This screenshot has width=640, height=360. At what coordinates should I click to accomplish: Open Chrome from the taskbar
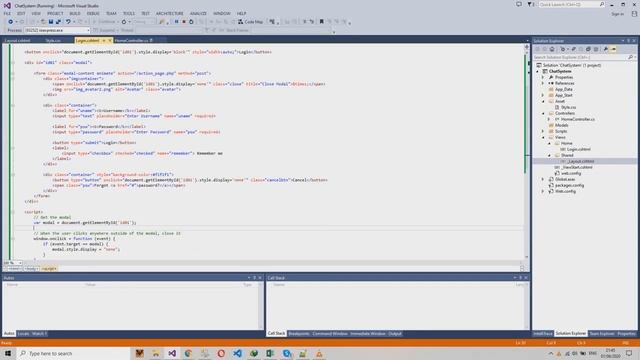coord(188,353)
